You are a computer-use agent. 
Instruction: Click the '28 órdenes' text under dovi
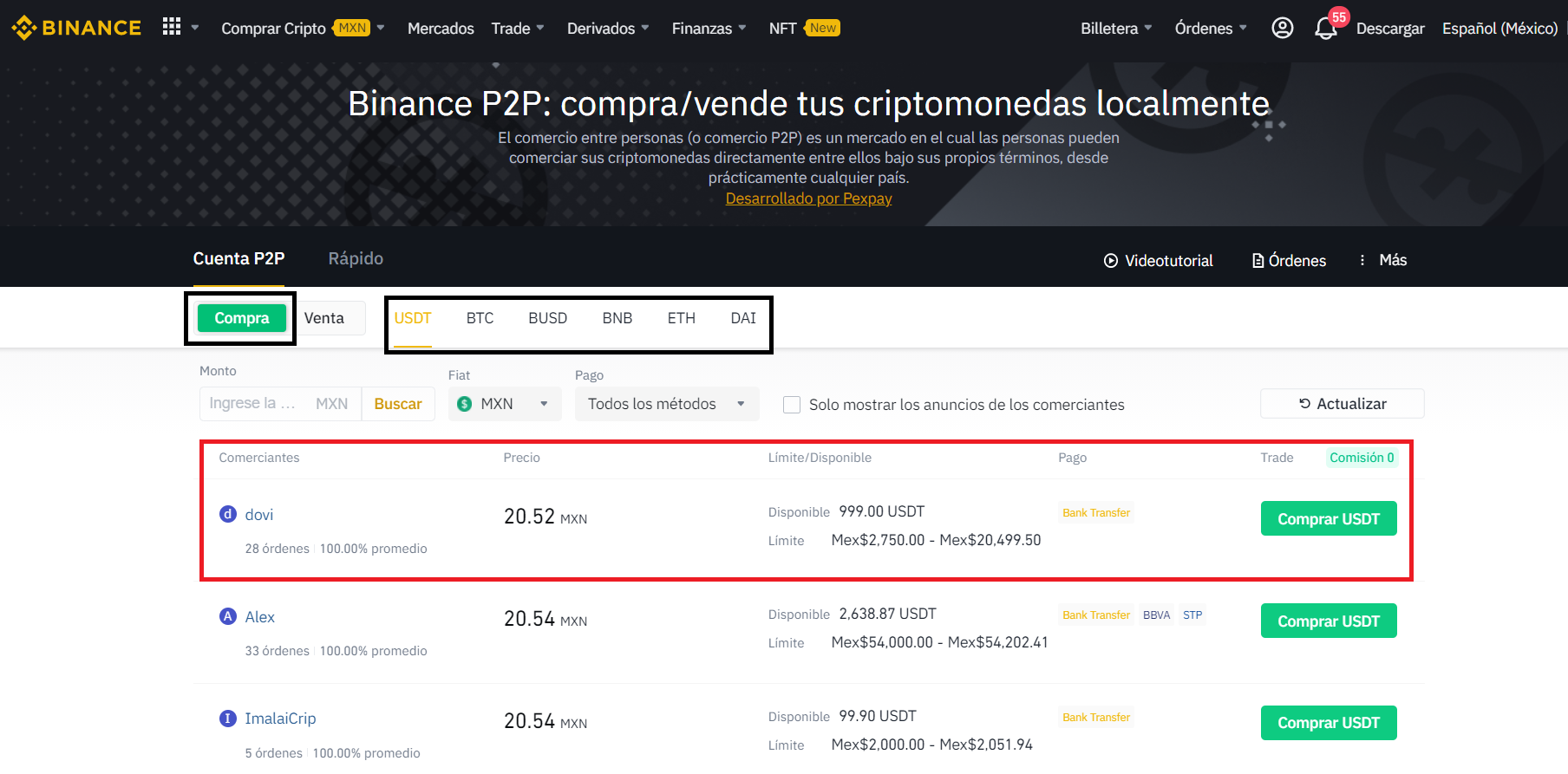278,549
